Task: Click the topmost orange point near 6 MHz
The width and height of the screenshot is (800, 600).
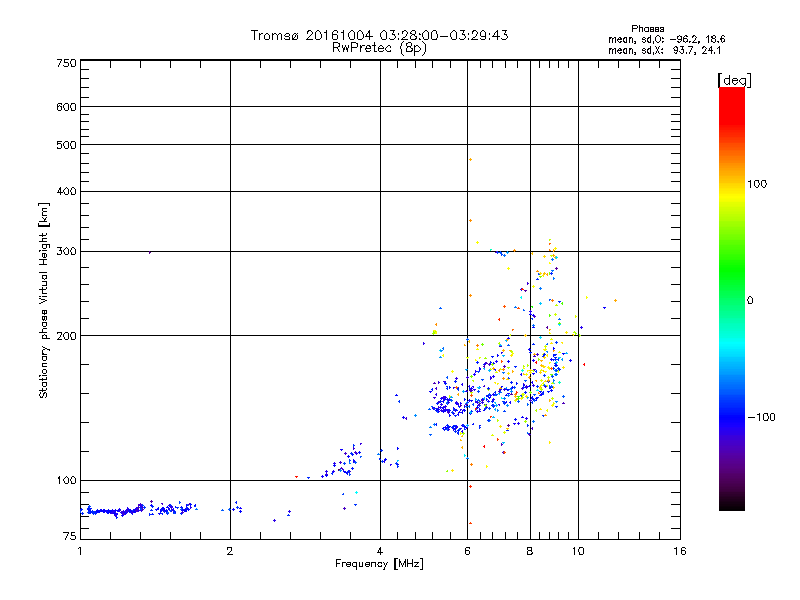Action: coord(470,160)
